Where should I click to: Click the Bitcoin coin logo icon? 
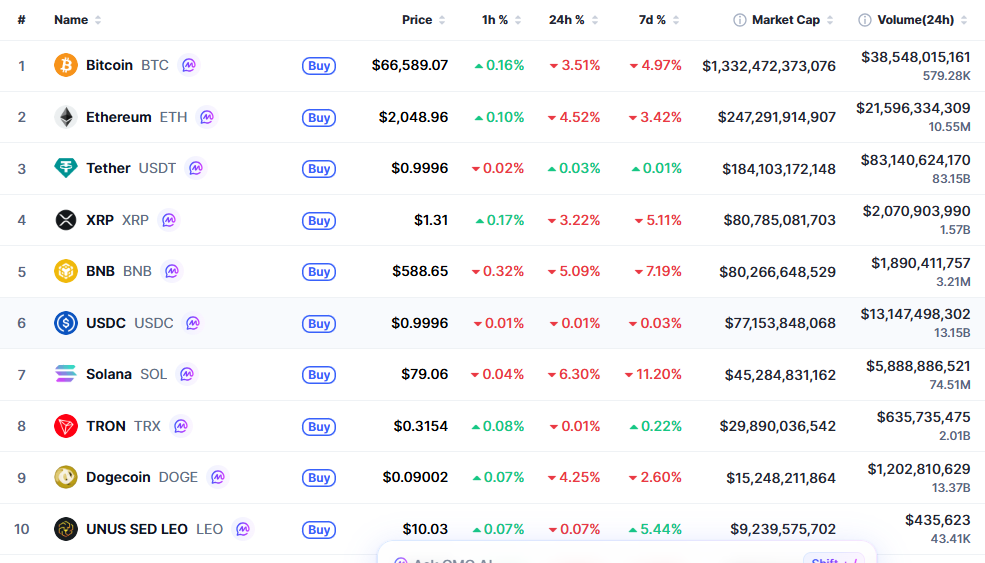pyautogui.click(x=65, y=65)
